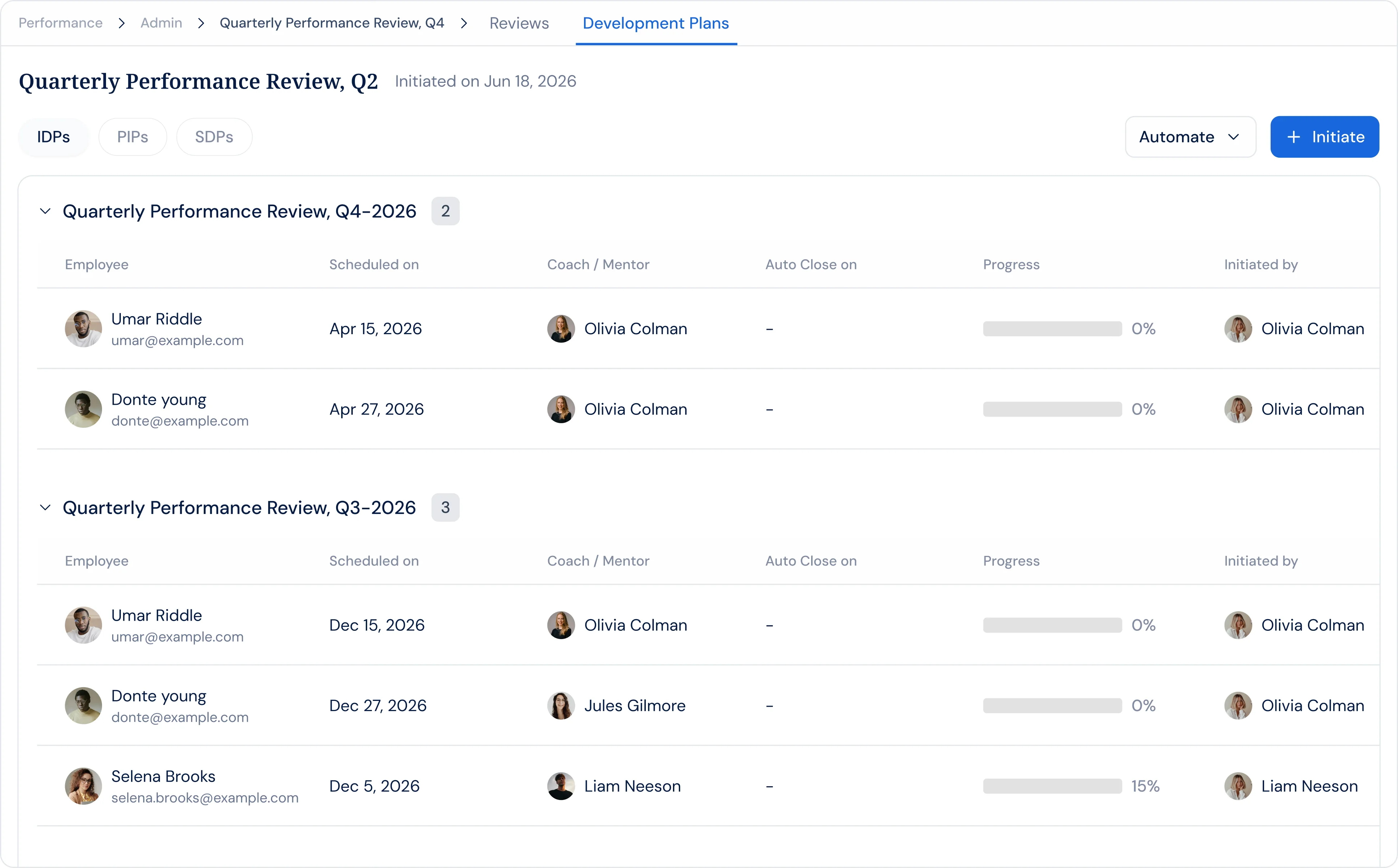Click Umar Riddle's avatar in Q3-2026 group
Screen dimensions: 1398x868
pyautogui.click(x=83, y=625)
